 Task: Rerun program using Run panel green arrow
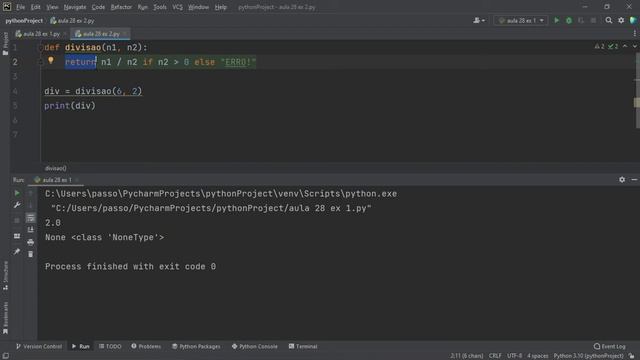17,193
